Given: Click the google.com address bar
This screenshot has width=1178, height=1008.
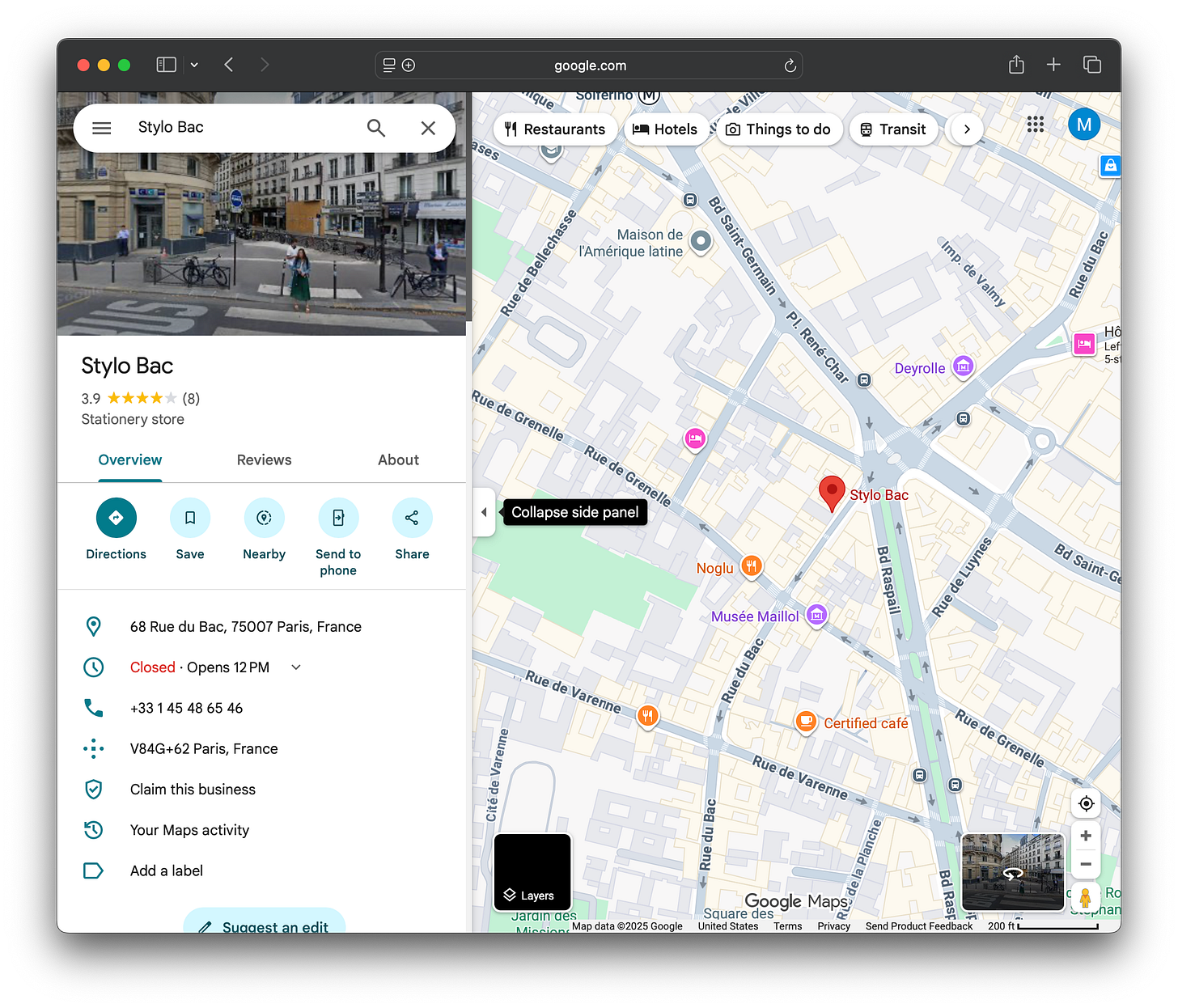Looking at the screenshot, I should click(590, 66).
